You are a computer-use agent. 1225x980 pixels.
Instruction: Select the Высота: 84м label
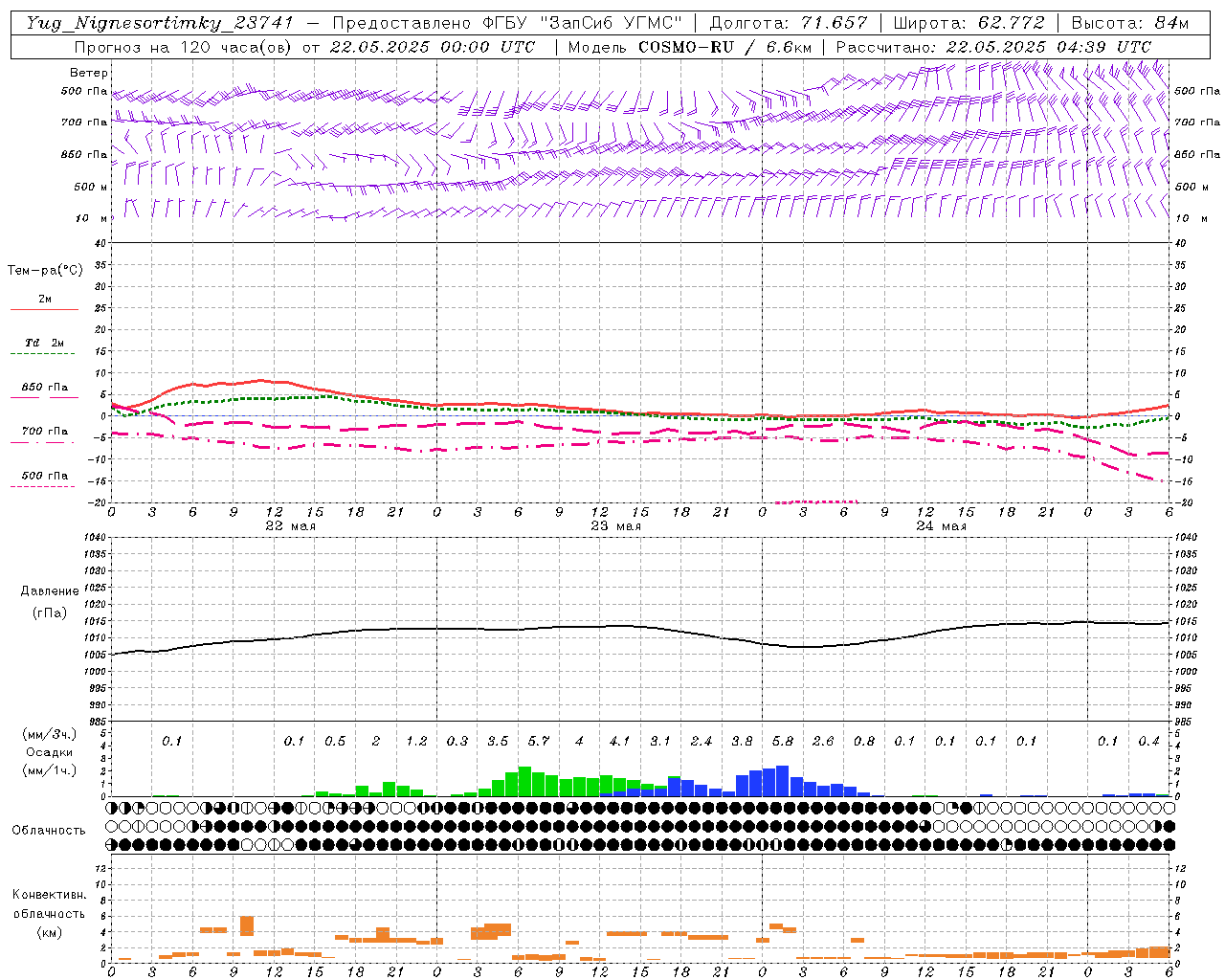pyautogui.click(x=1129, y=23)
